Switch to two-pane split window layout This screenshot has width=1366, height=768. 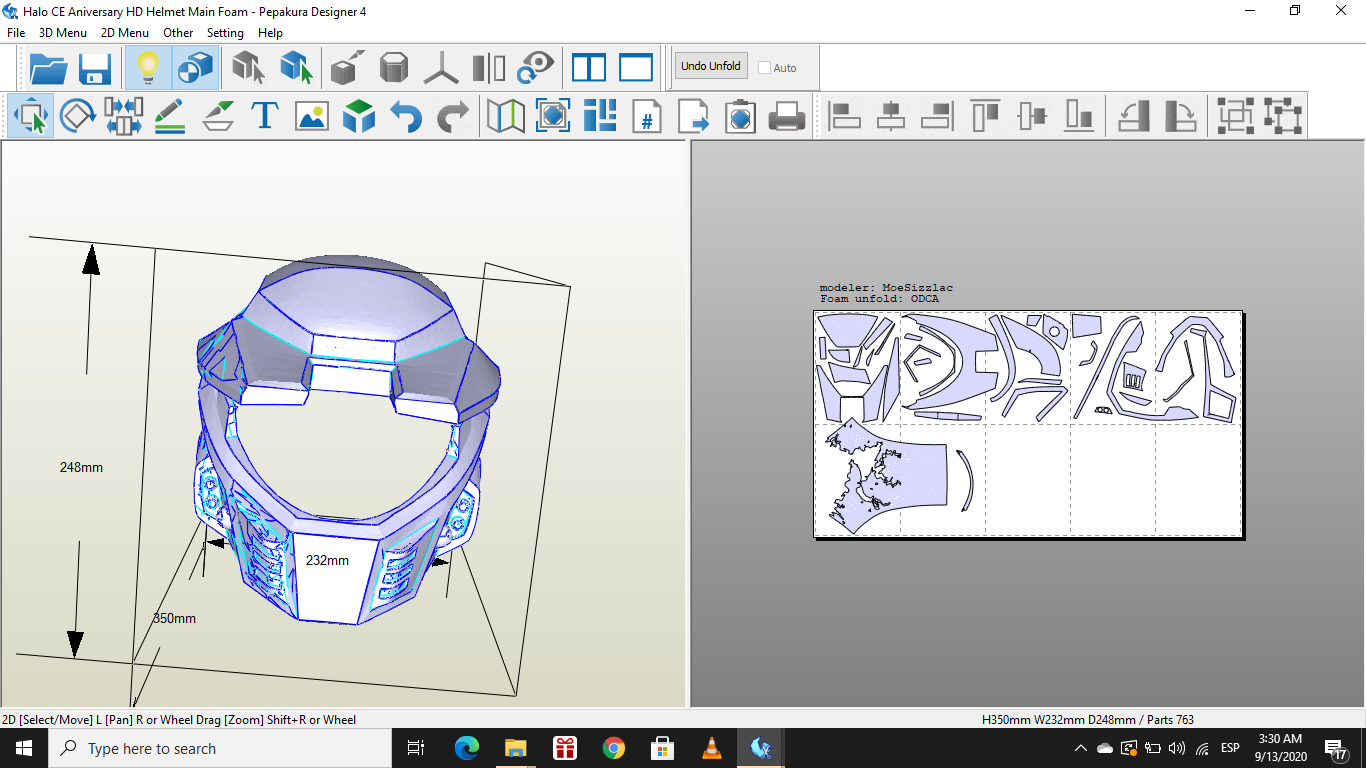point(589,68)
